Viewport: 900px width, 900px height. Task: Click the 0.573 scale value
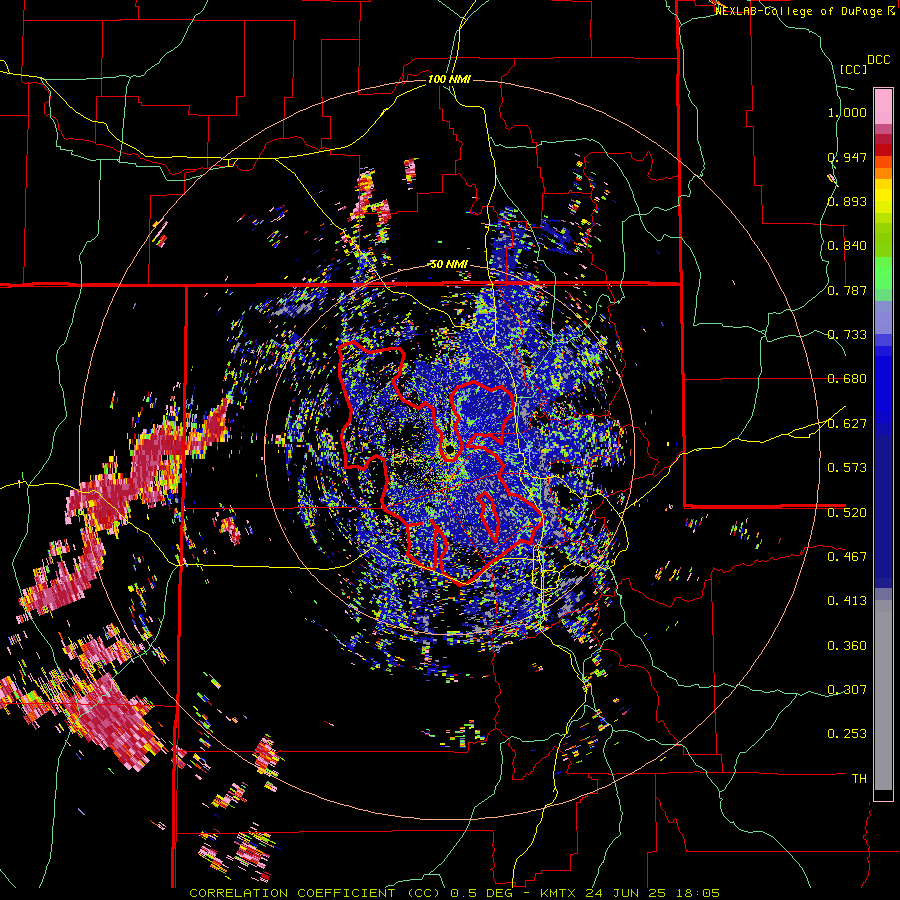(847, 468)
